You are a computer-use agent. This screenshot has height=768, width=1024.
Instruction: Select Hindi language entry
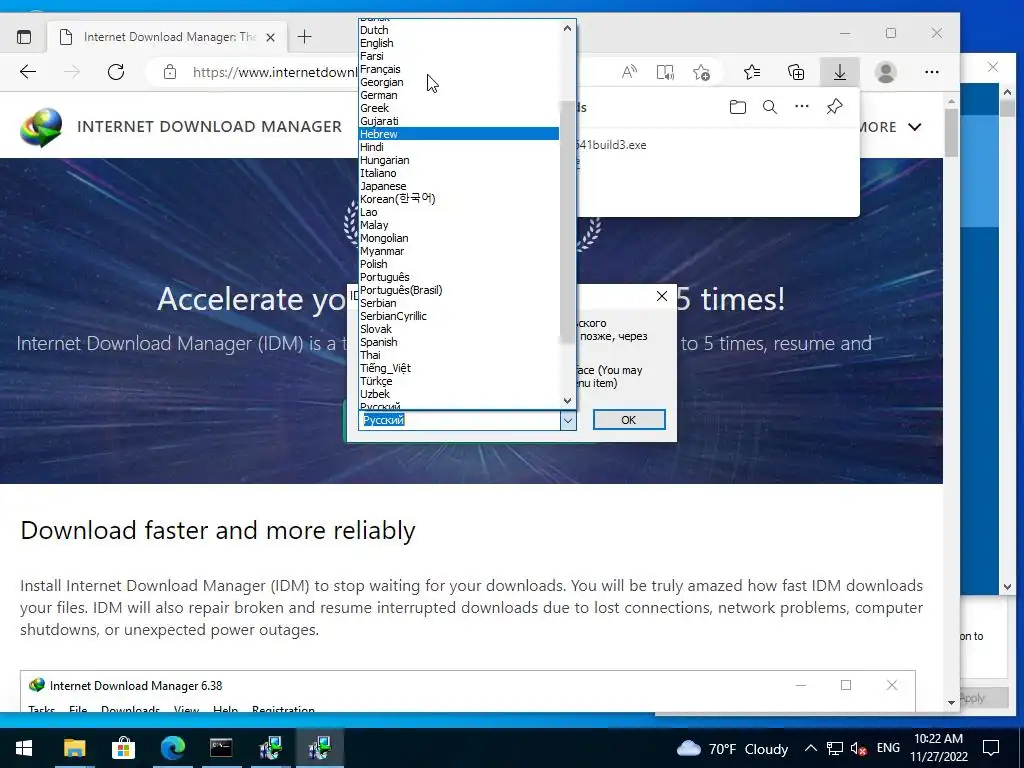click(459, 147)
